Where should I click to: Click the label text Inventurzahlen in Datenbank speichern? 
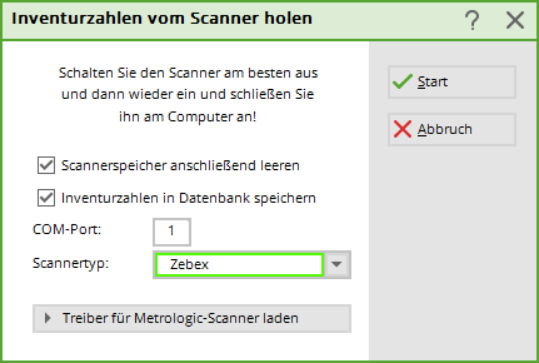coord(188,198)
